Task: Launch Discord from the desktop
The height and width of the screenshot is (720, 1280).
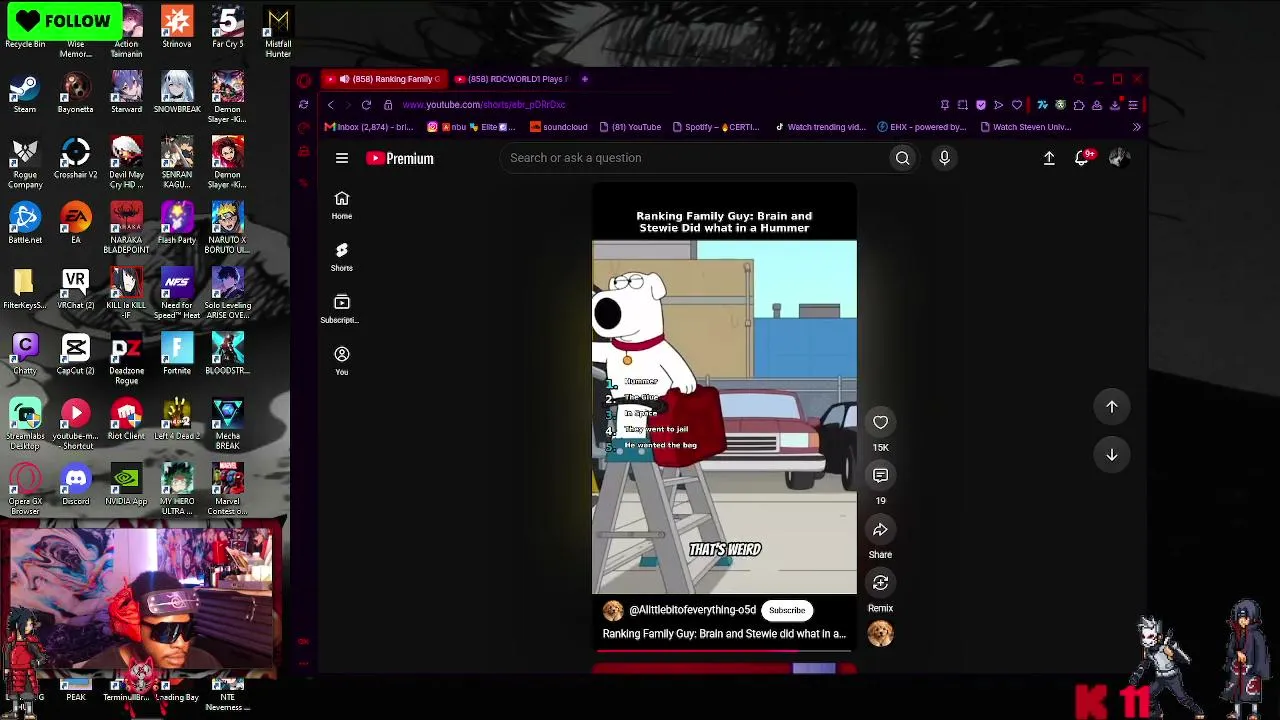Action: coord(76,486)
